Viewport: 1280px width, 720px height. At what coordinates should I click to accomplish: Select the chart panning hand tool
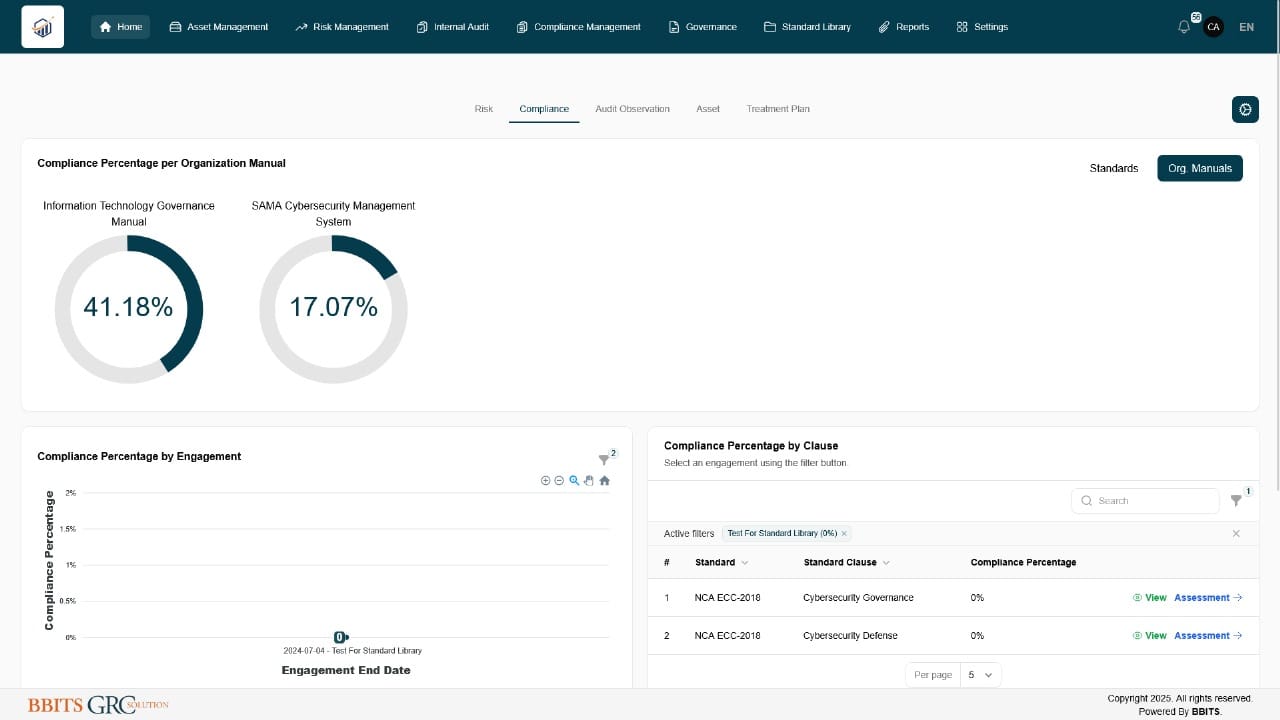[589, 481]
